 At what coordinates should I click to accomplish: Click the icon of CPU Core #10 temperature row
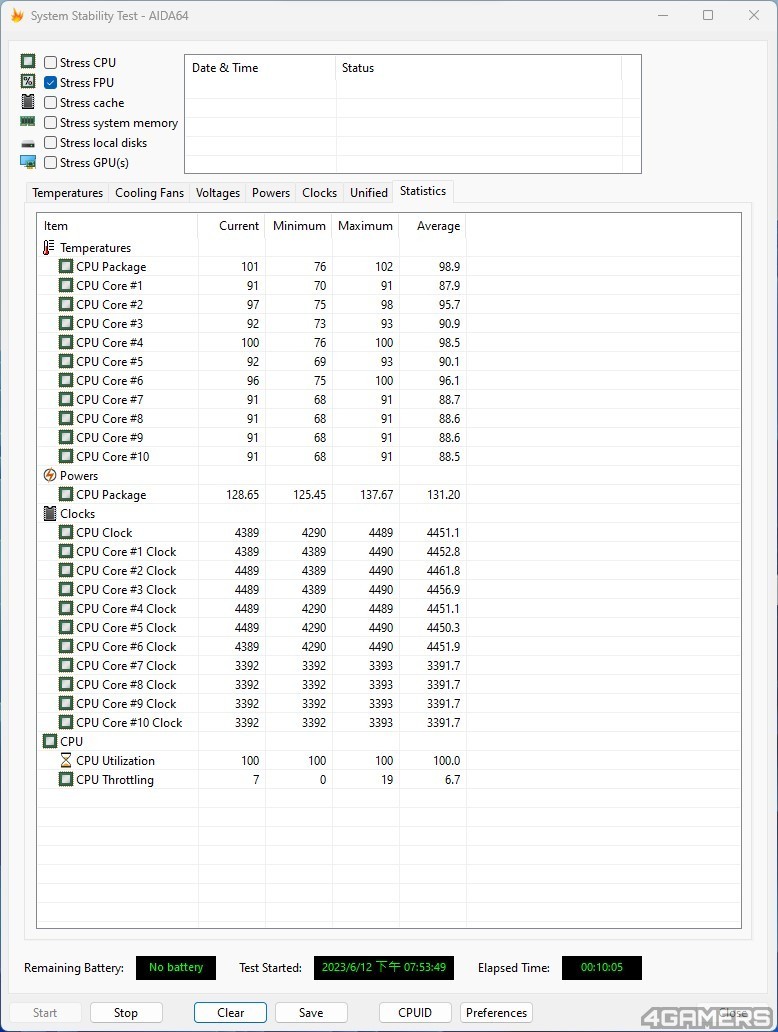pos(66,456)
